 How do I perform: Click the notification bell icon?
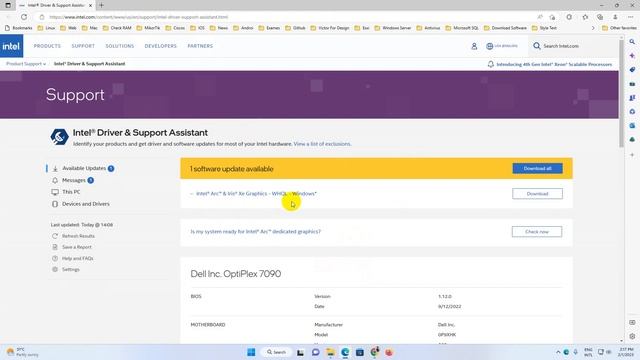[491, 64]
